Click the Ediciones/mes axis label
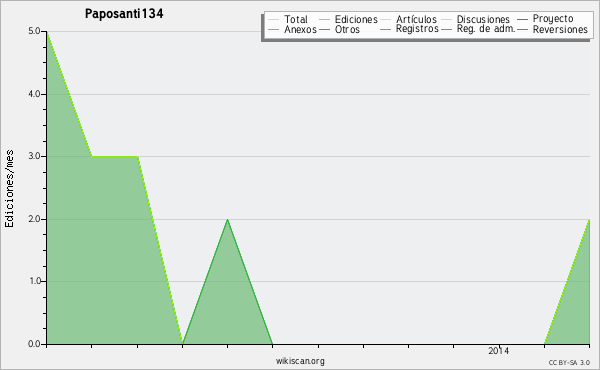 (x=9, y=189)
